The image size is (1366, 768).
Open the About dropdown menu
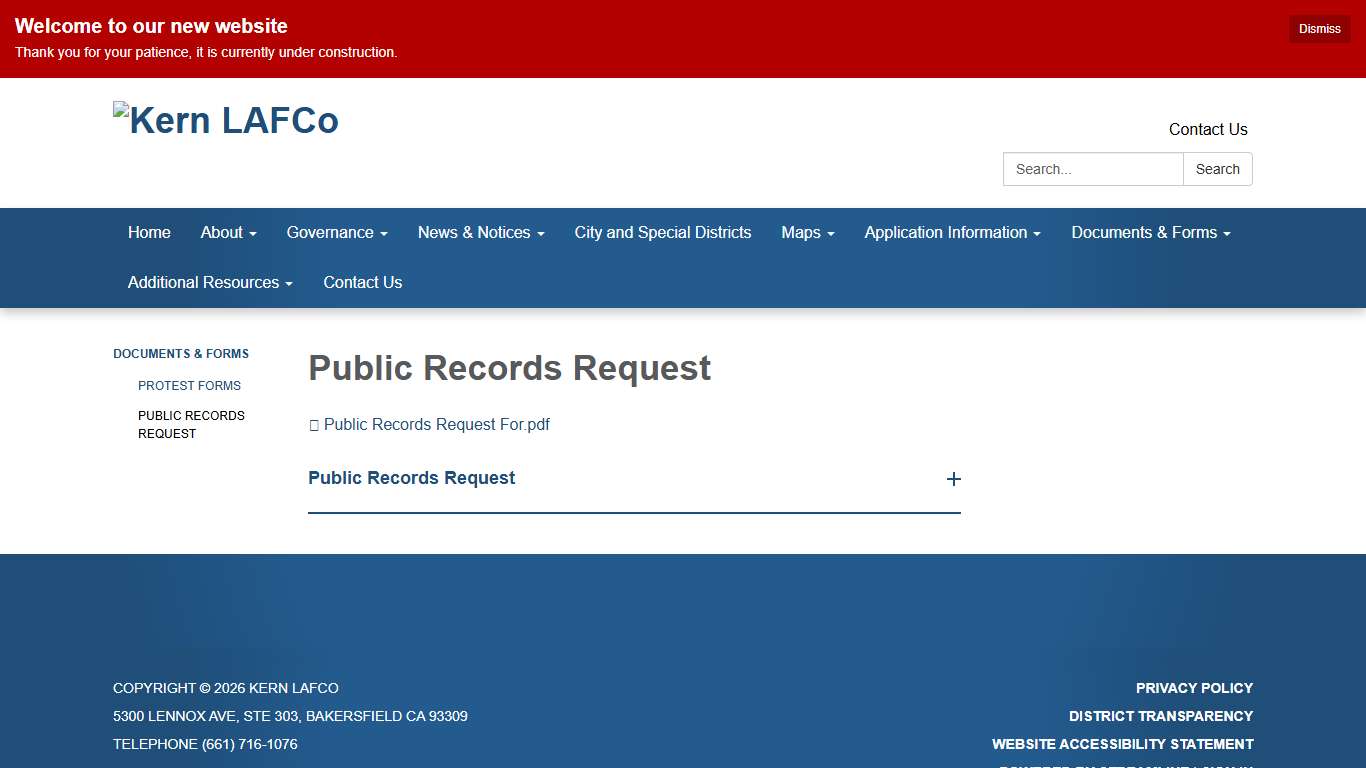pyautogui.click(x=228, y=232)
